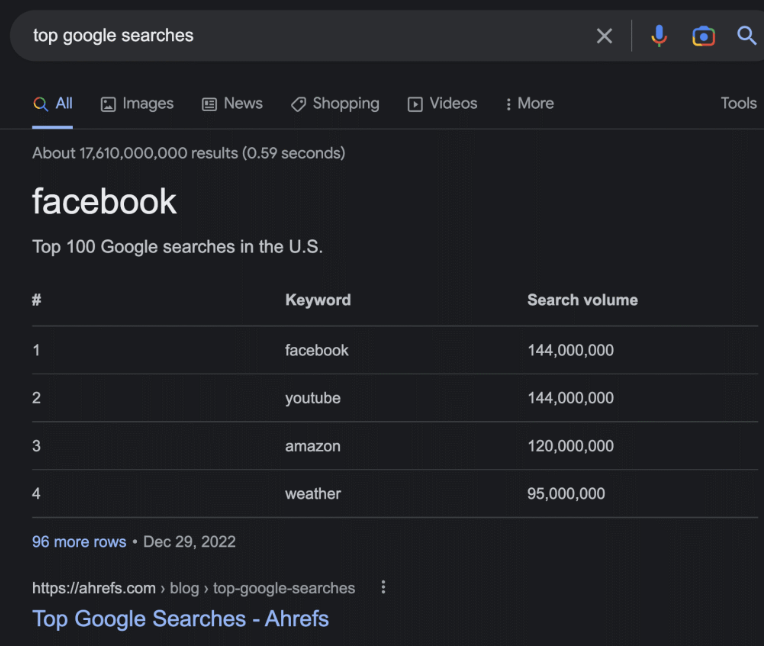Switch to the Videos tab

click(442, 104)
